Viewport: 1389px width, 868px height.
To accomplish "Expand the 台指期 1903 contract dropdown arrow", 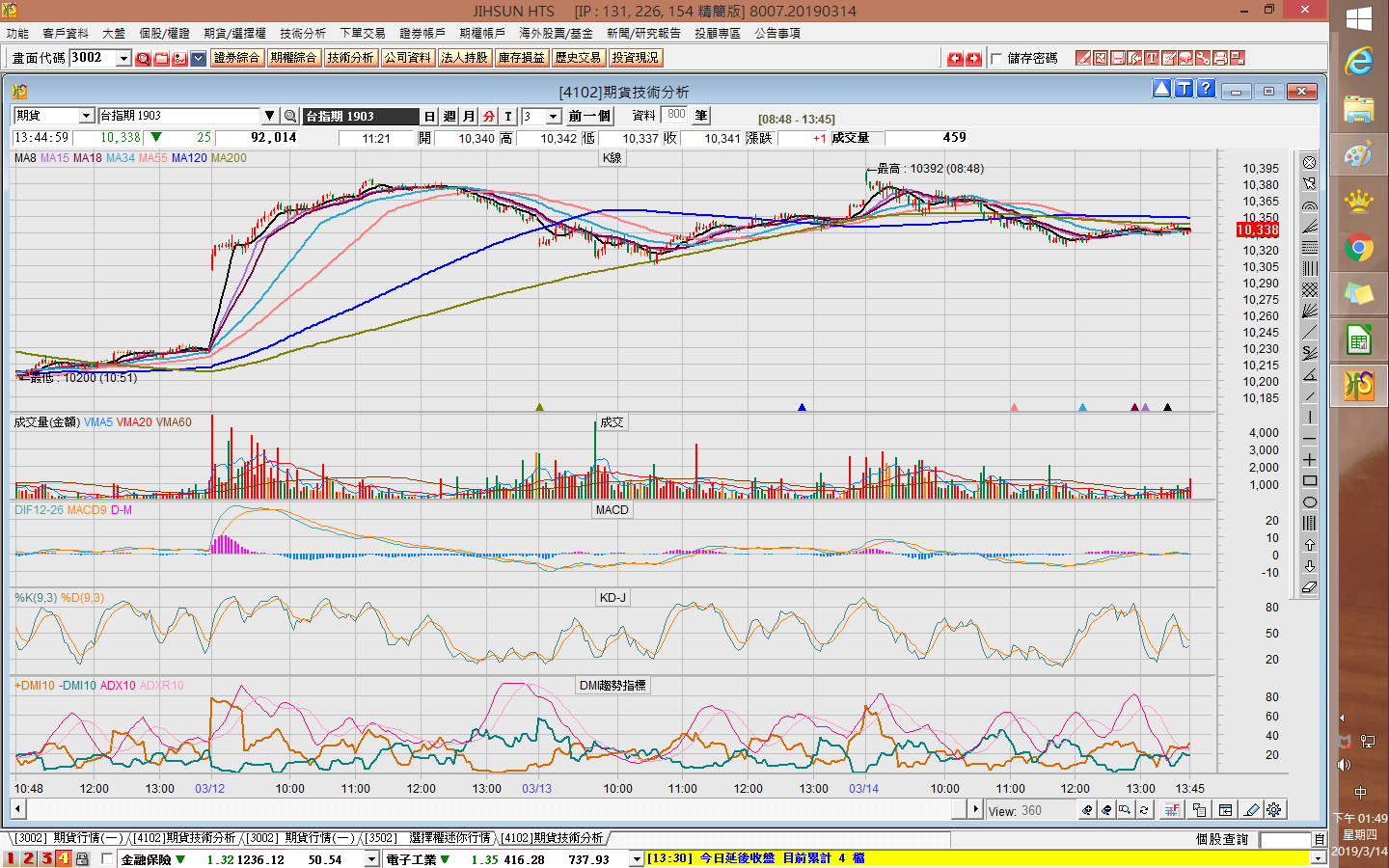I will (270, 116).
